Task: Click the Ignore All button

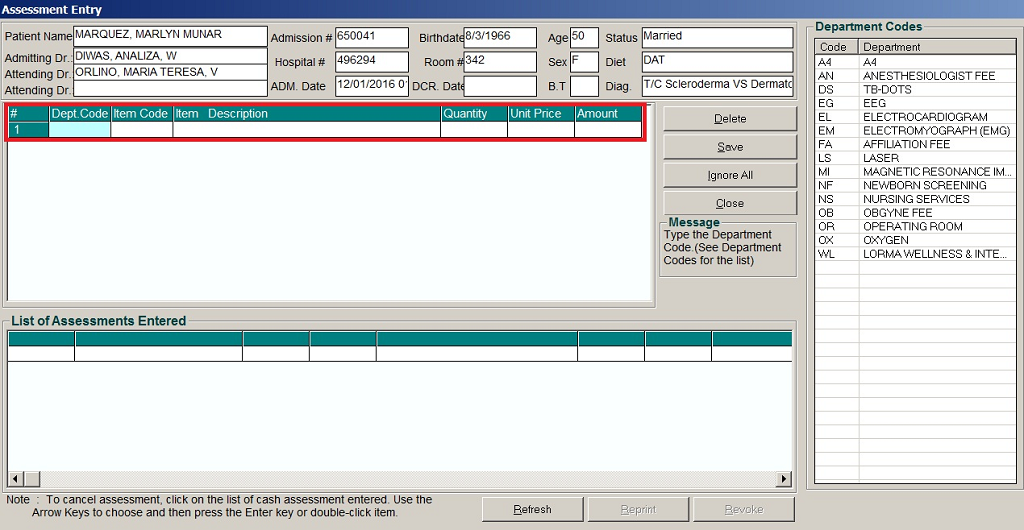Action: (729, 175)
